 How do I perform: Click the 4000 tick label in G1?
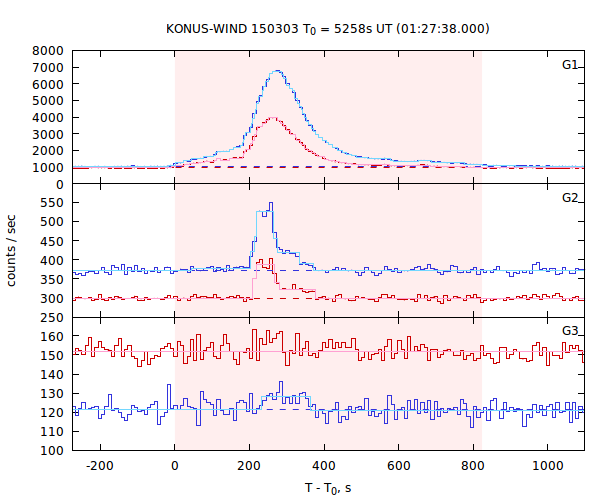coord(48,117)
